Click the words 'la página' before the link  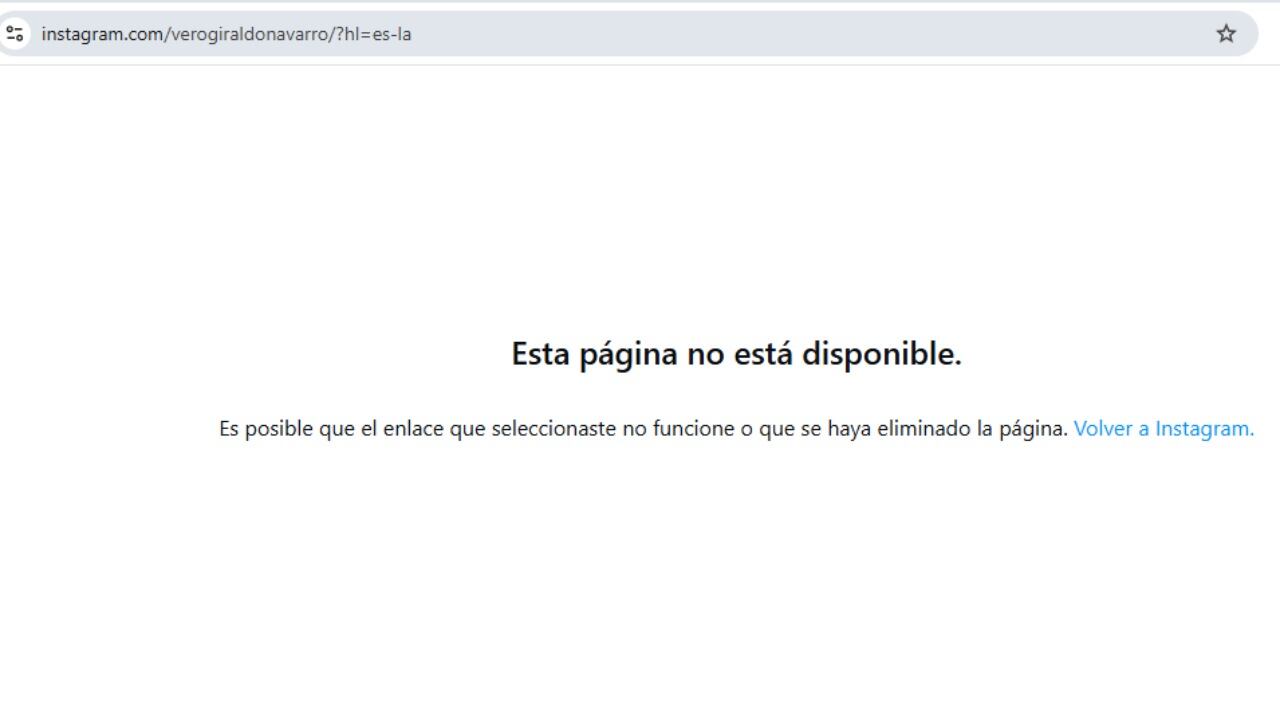pos(1022,429)
